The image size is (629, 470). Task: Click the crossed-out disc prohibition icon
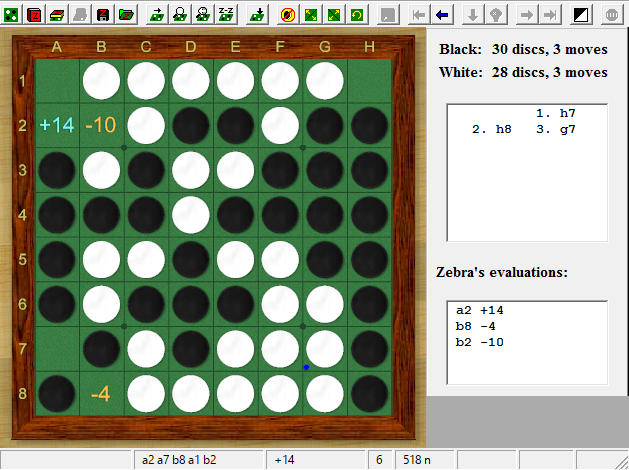[288, 15]
